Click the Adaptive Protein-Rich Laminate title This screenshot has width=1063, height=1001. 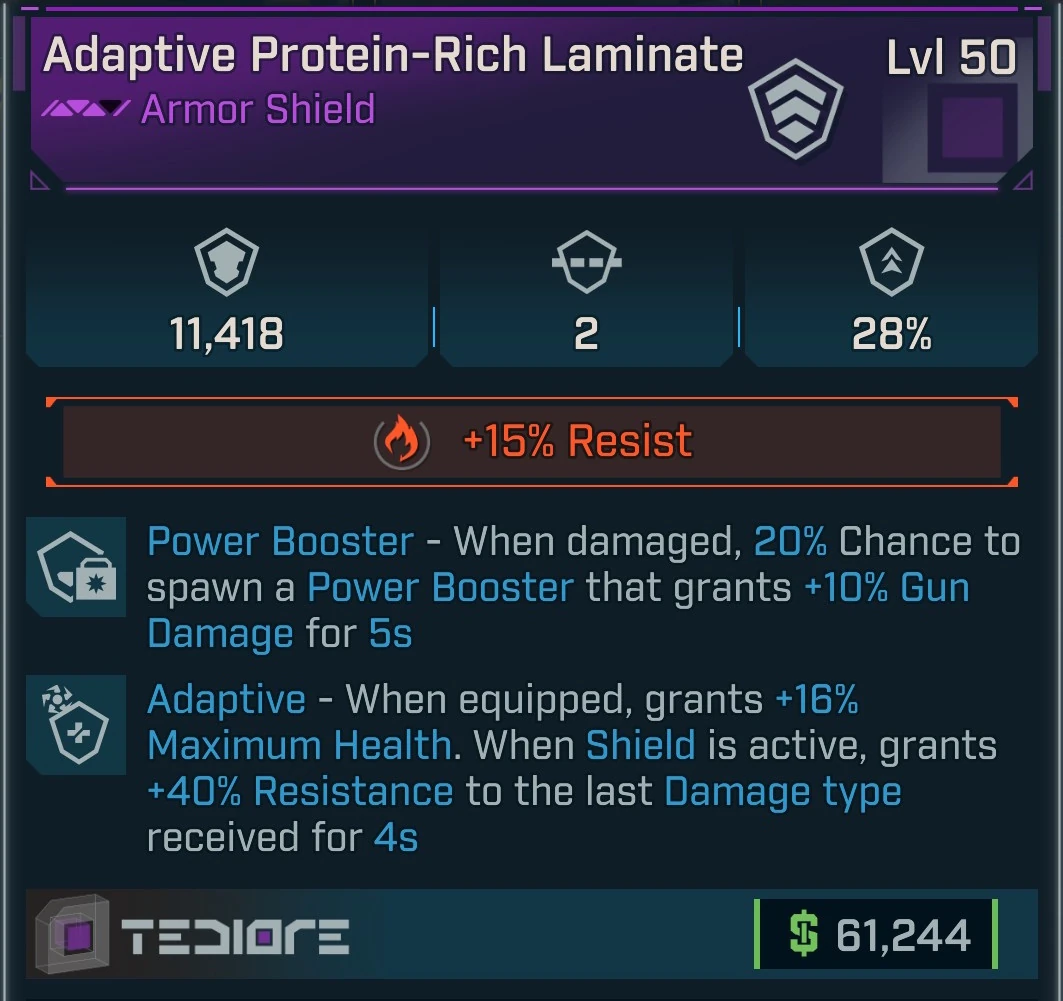(x=393, y=56)
